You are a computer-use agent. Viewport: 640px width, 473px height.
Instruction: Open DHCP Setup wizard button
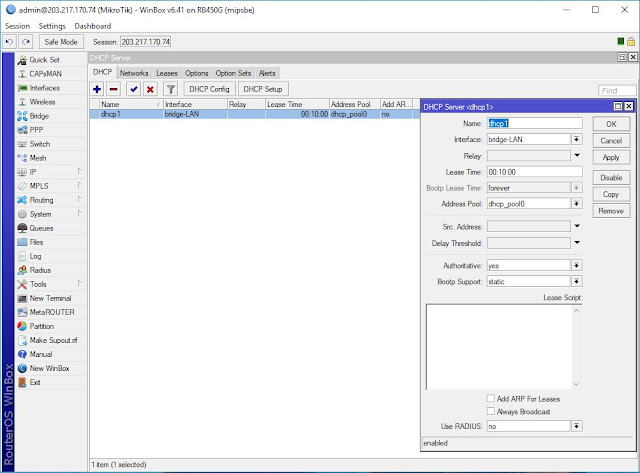[x=263, y=89]
